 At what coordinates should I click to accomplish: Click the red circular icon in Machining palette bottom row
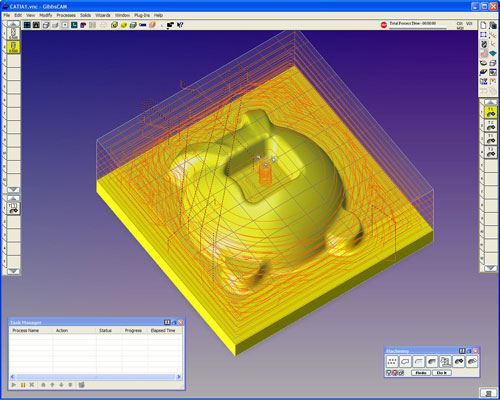[395, 373]
